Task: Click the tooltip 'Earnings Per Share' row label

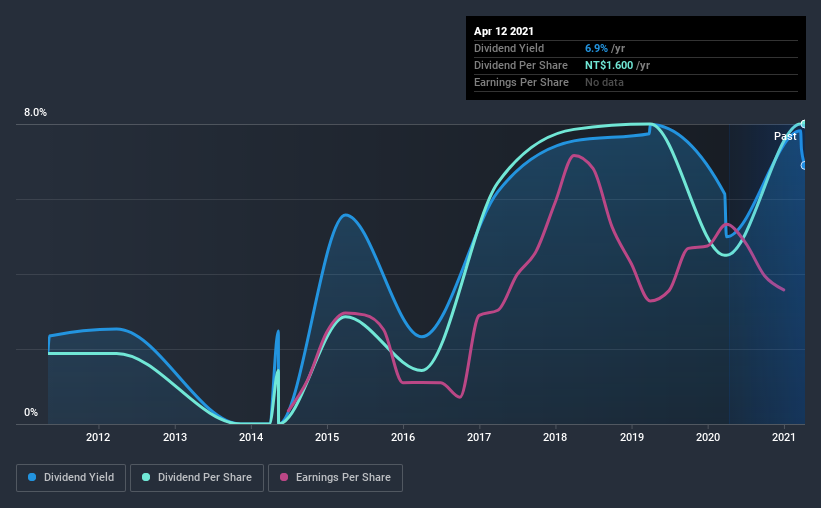Action: (x=521, y=82)
